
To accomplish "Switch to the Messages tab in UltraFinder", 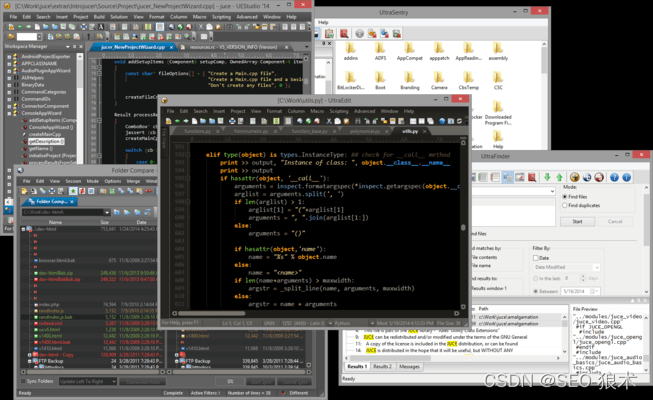I will [409, 366].
